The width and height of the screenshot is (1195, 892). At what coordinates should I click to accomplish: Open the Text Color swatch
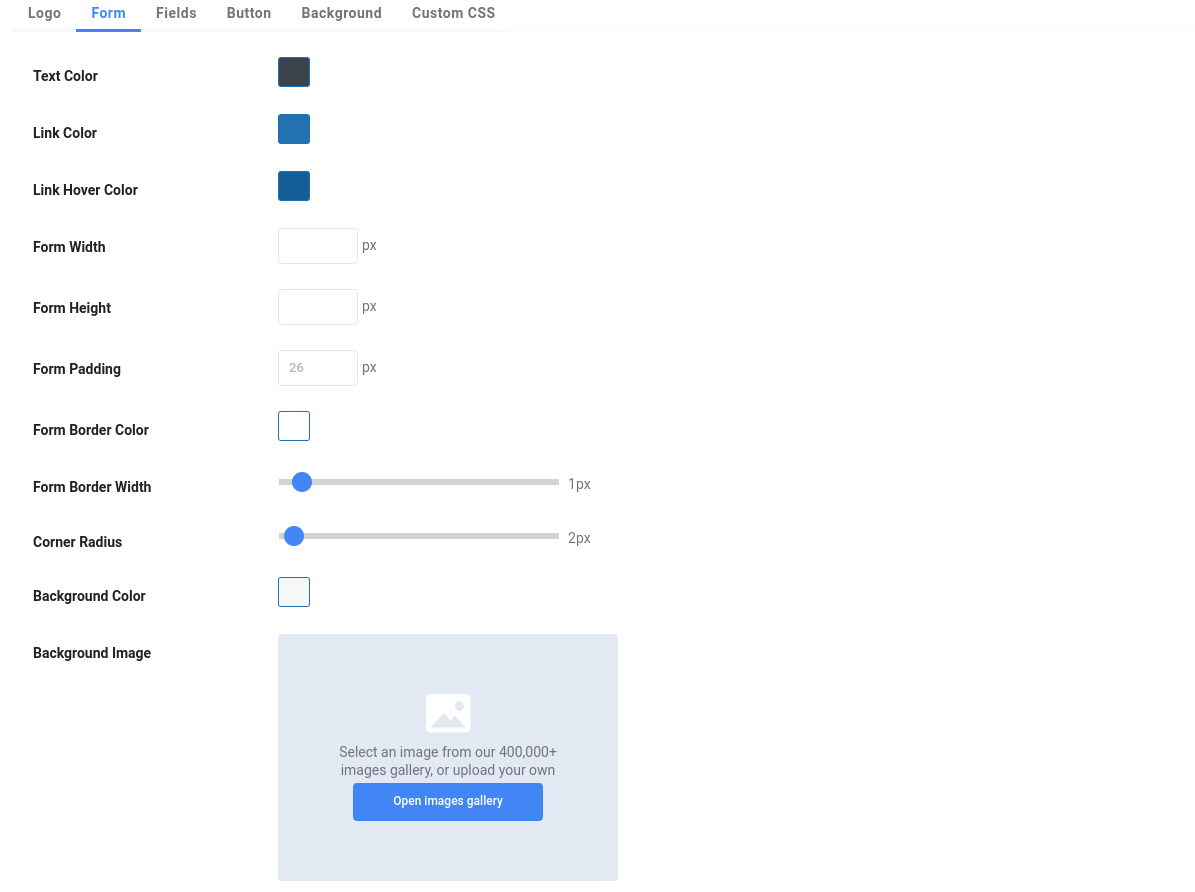294,72
